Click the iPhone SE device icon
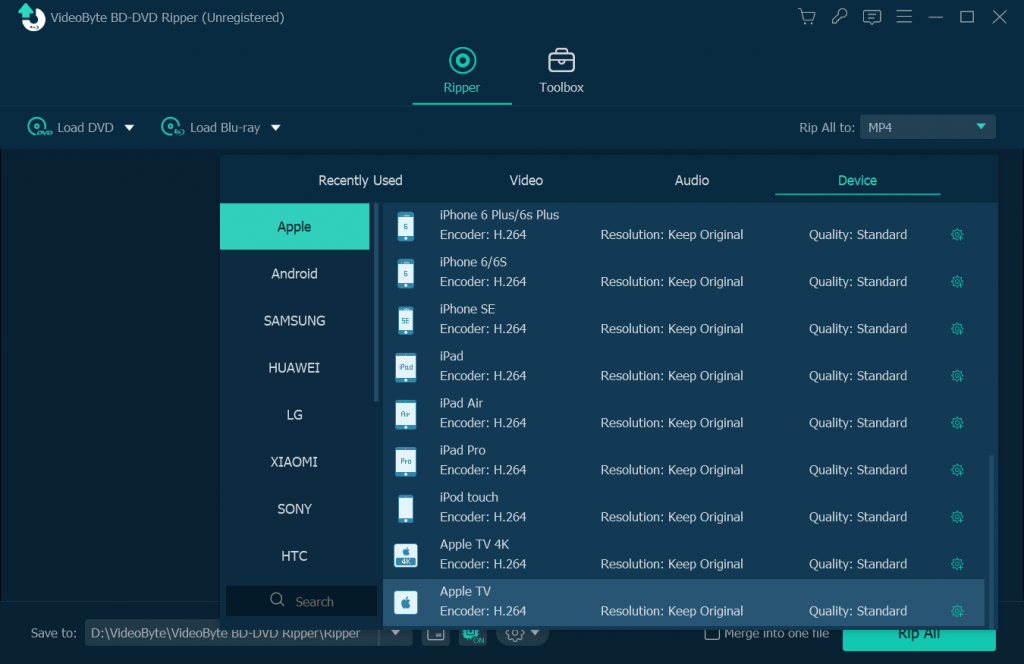Image resolution: width=1024 pixels, height=664 pixels. click(406, 321)
